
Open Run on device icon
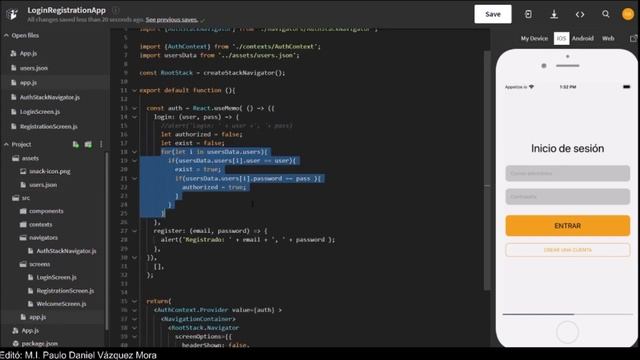(528, 14)
